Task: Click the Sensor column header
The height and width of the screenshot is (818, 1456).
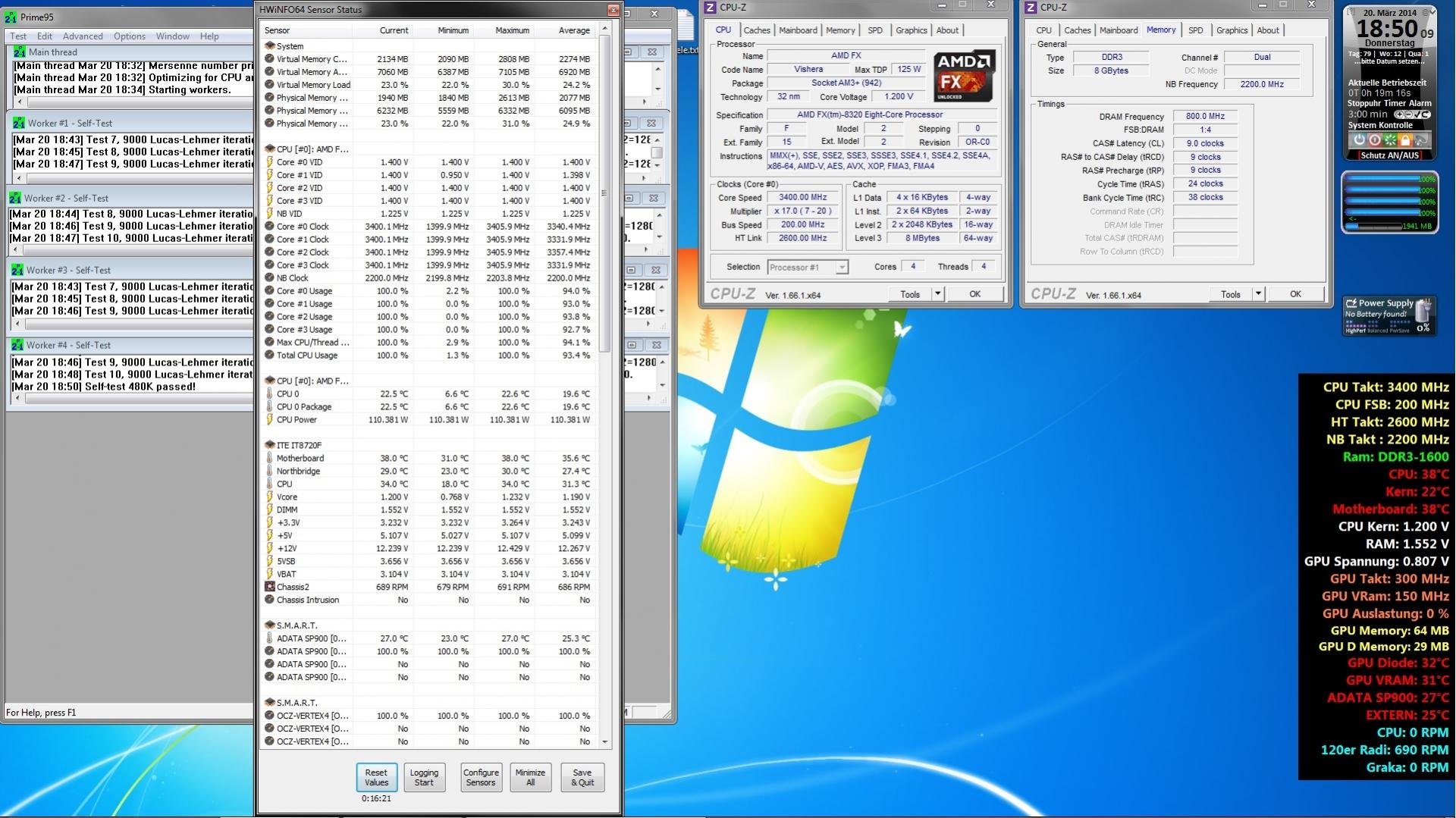Action: (306, 30)
